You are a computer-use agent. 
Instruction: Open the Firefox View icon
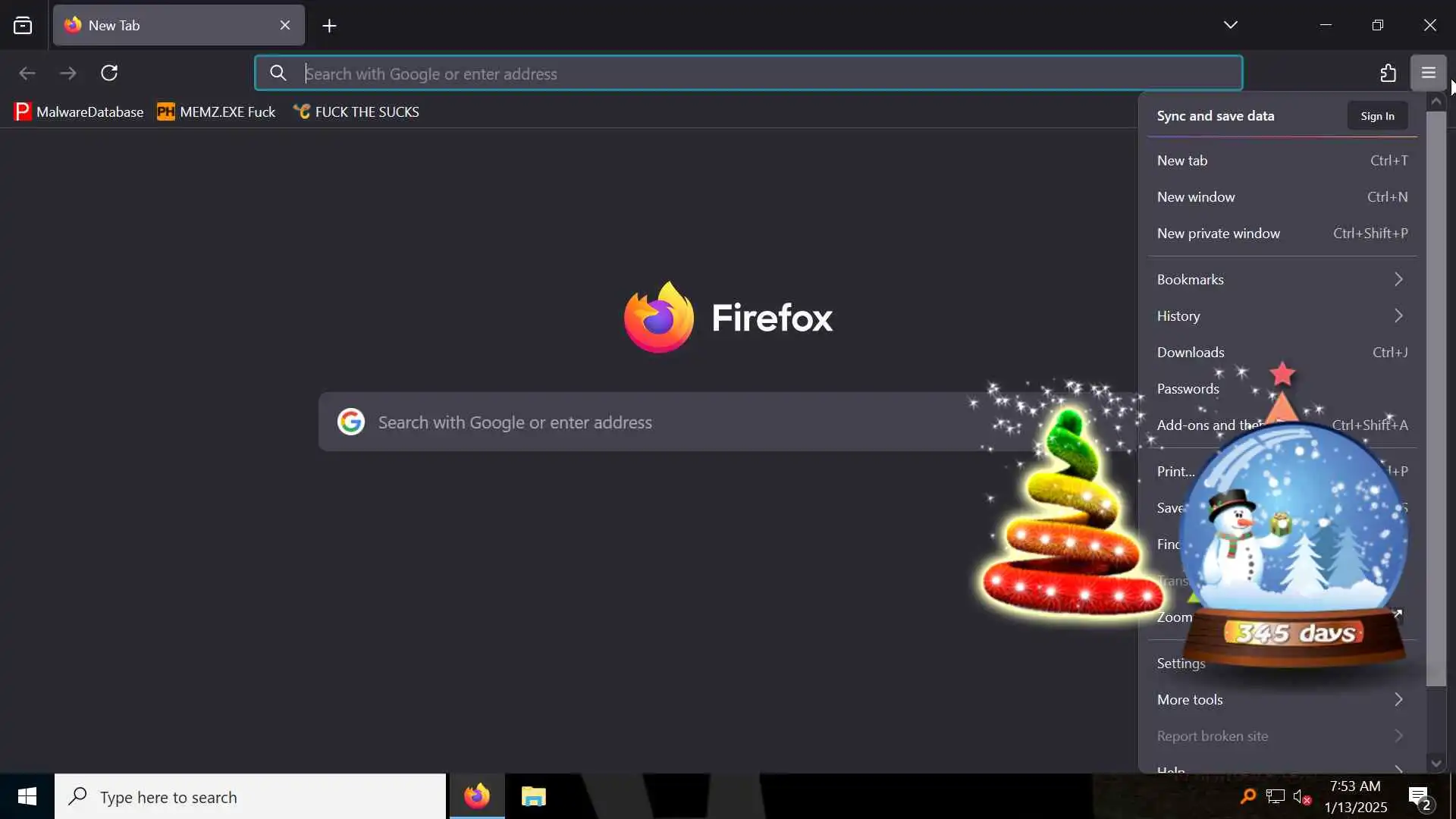tap(23, 26)
